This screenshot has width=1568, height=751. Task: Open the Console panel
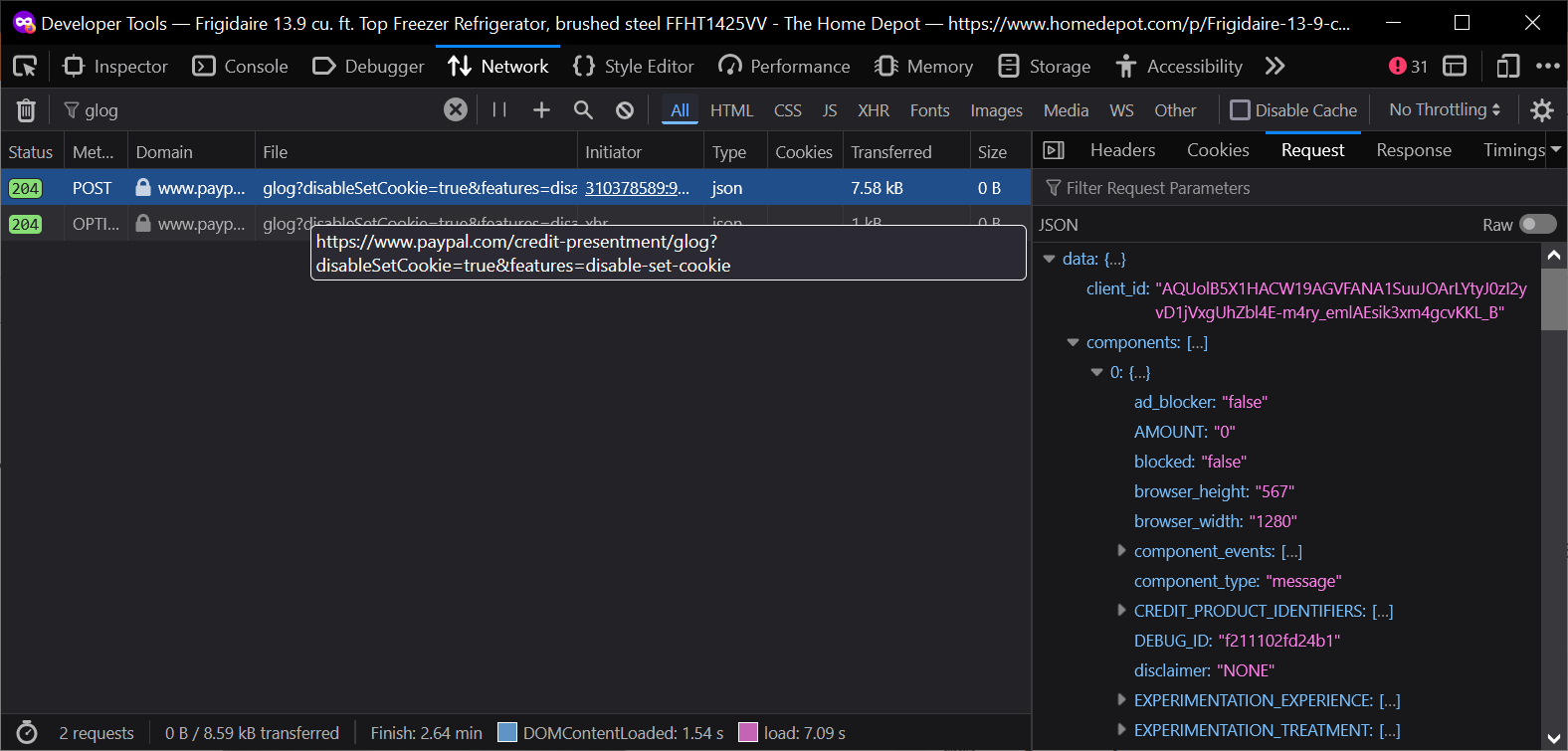tap(240, 67)
